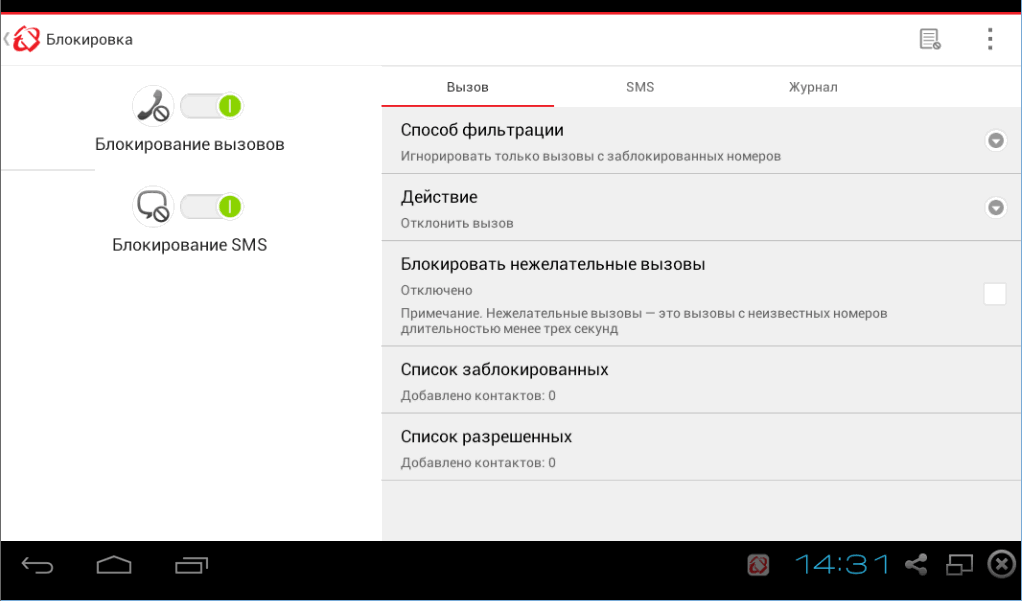Tap the Dr.Web icon in the status bar
The height and width of the screenshot is (601, 1022).
tap(758, 565)
